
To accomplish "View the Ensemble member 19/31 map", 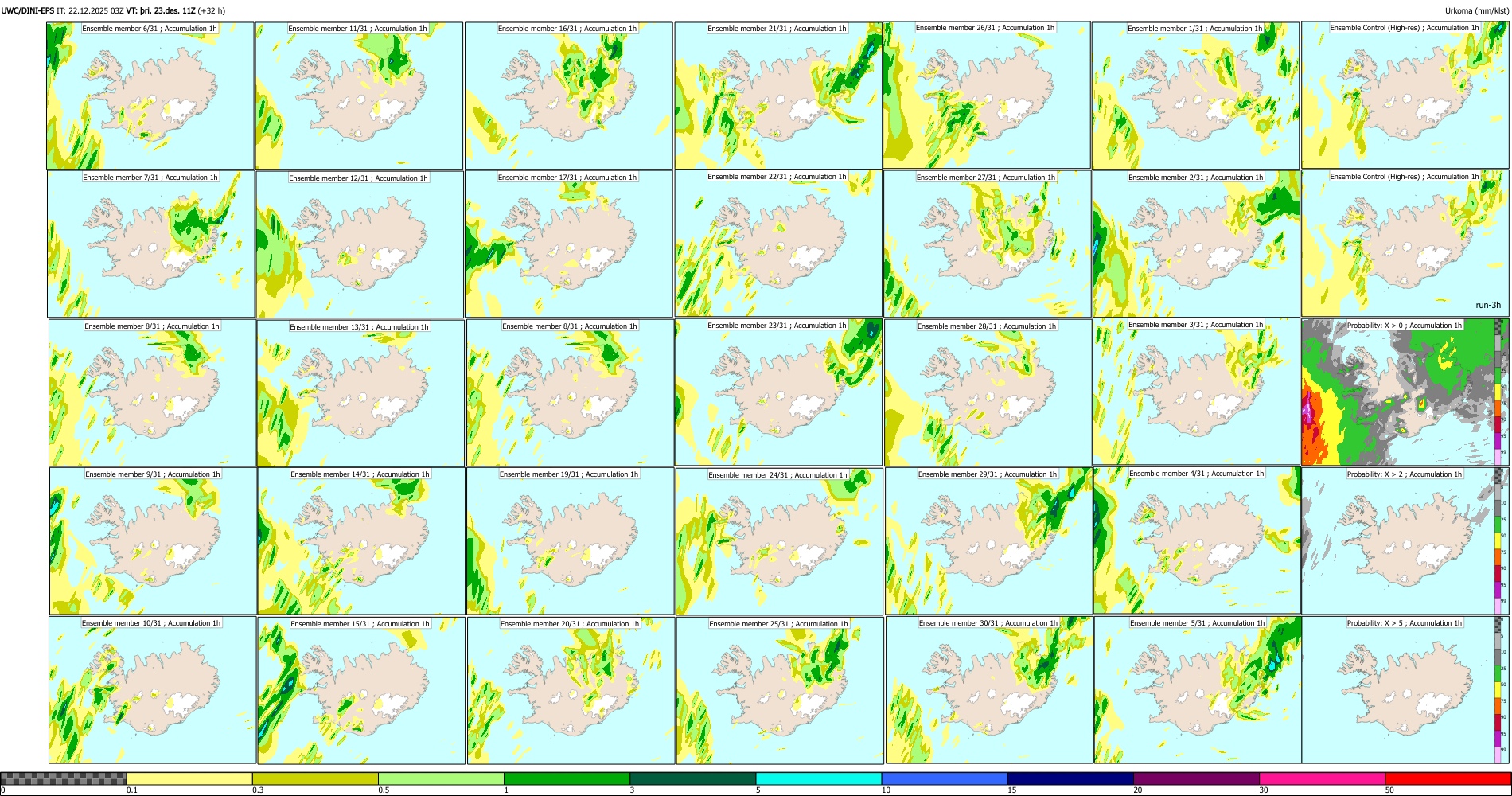I will [x=570, y=541].
